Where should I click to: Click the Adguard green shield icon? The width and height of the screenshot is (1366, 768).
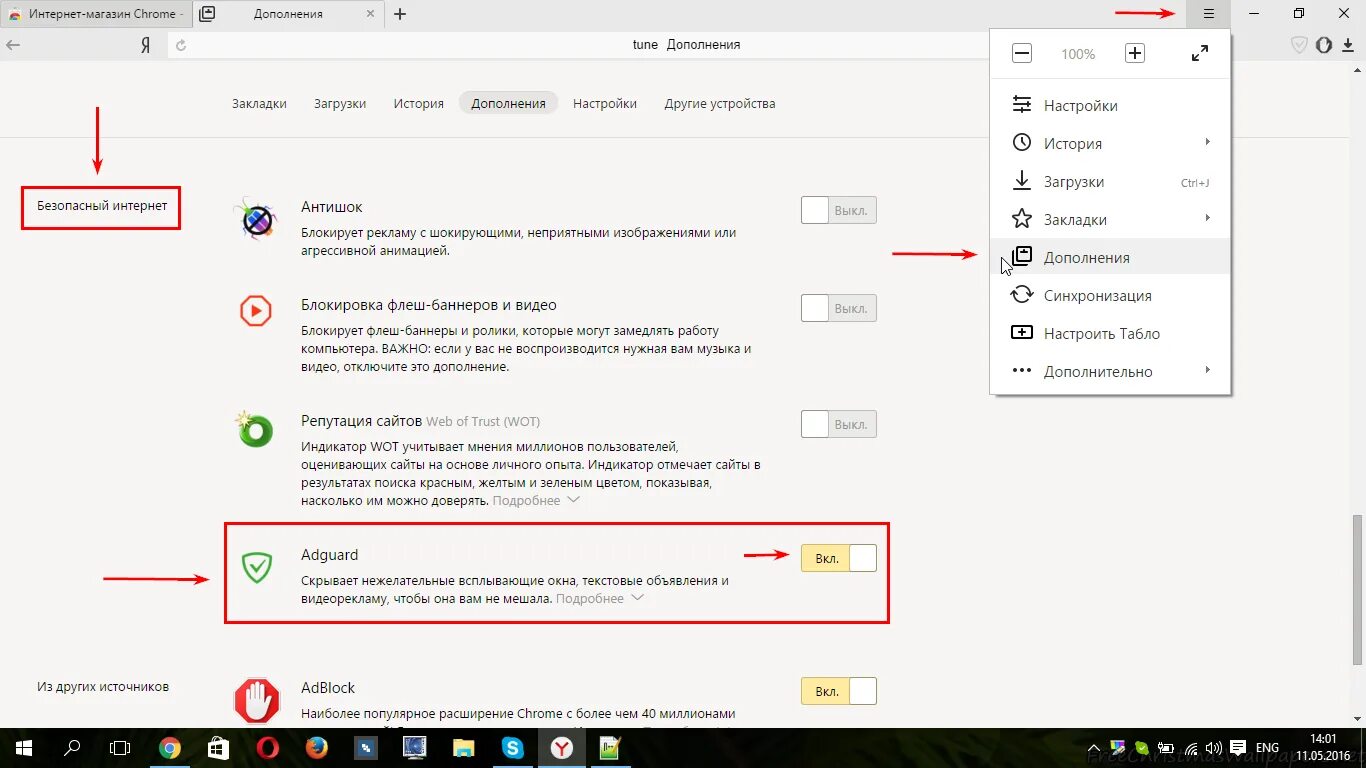pyautogui.click(x=257, y=568)
